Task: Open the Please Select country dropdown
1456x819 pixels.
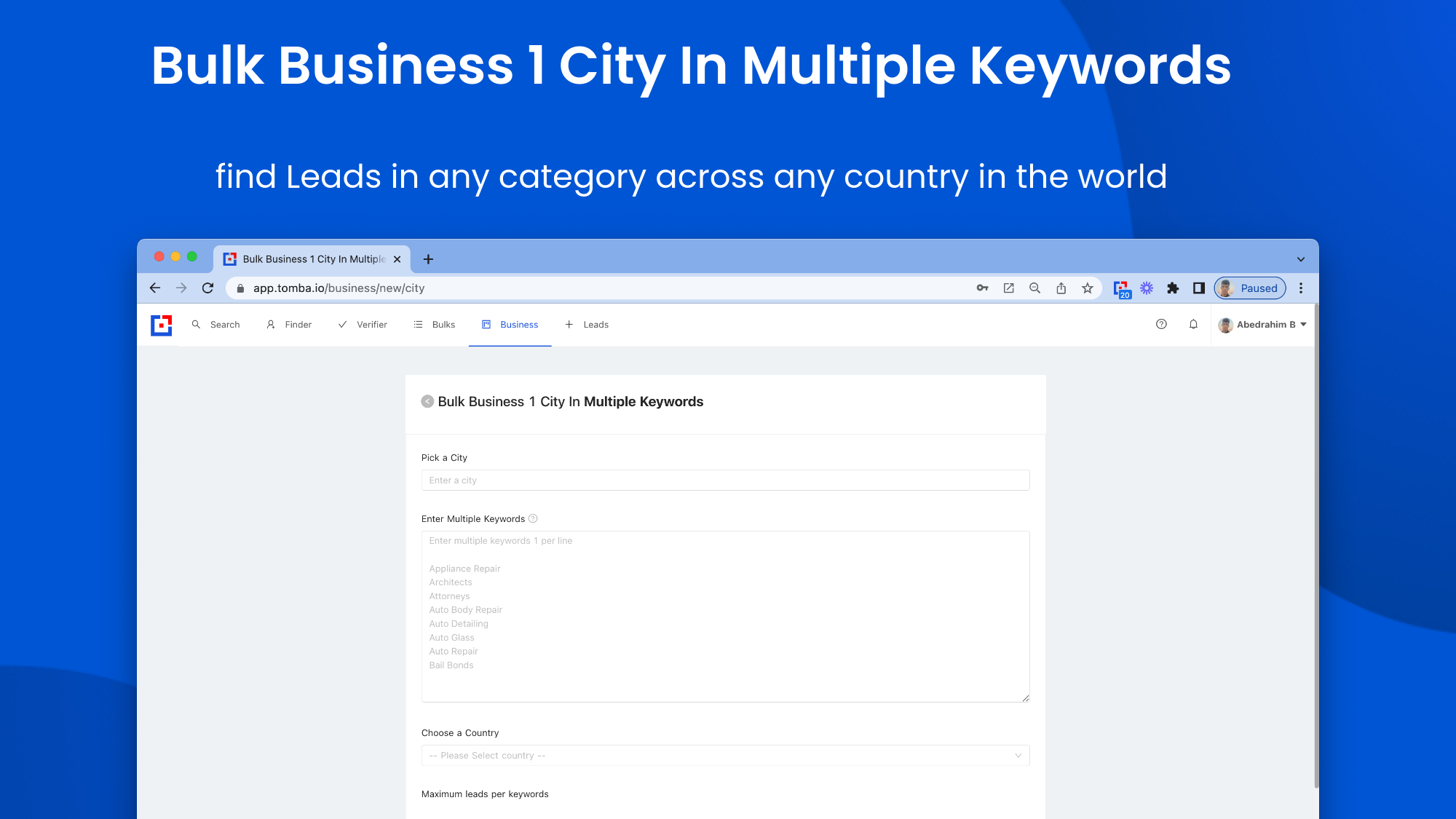Action: tap(725, 756)
